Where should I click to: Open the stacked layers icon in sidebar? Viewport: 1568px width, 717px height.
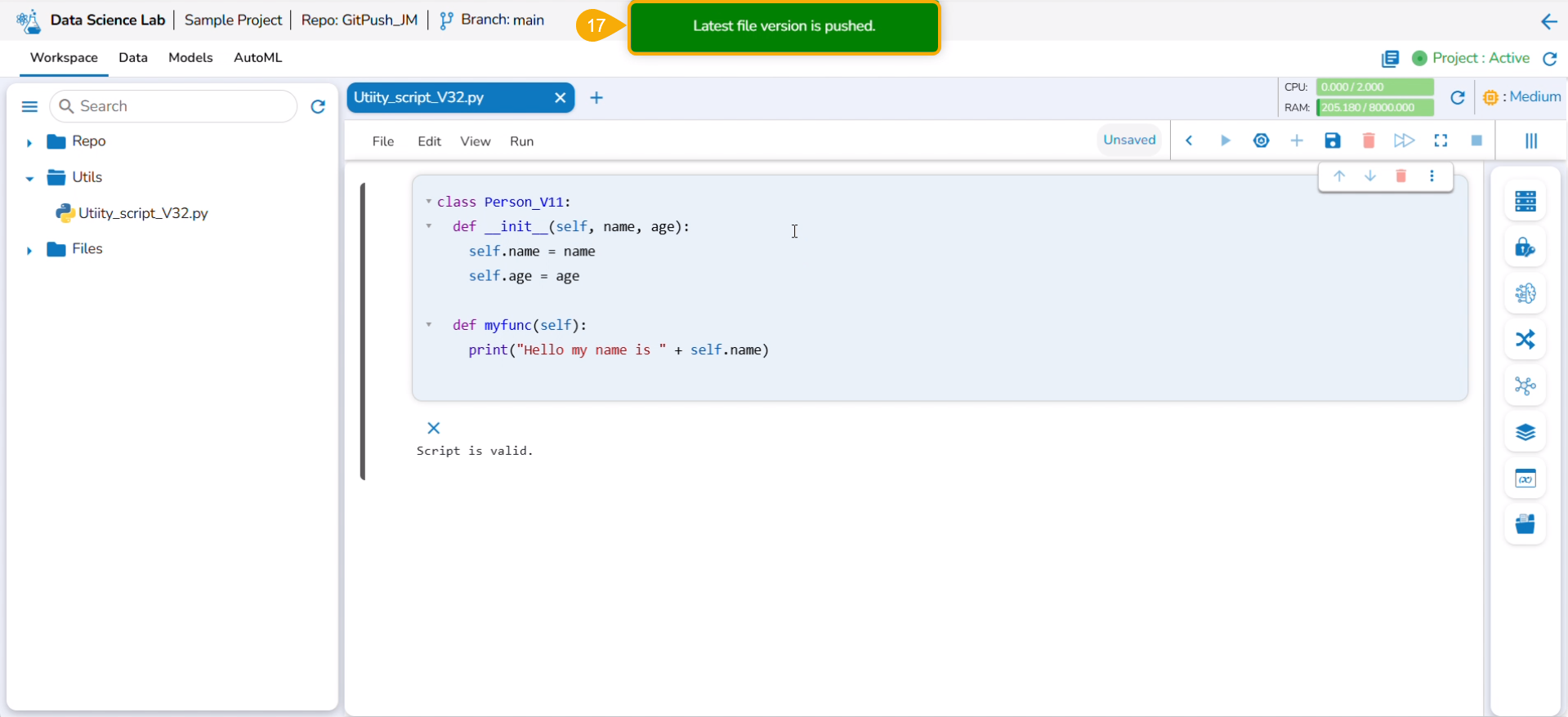(x=1525, y=432)
